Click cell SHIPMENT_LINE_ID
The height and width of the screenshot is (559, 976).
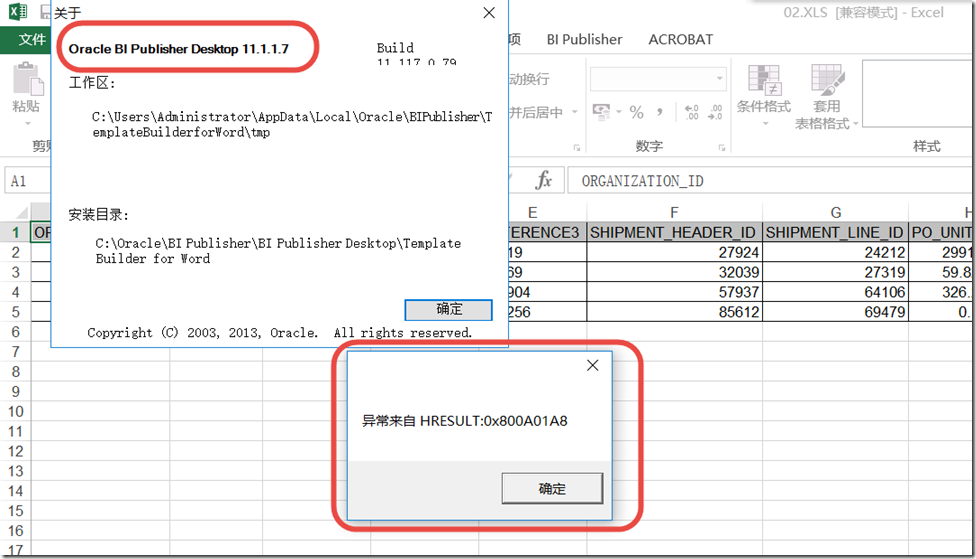(835, 232)
